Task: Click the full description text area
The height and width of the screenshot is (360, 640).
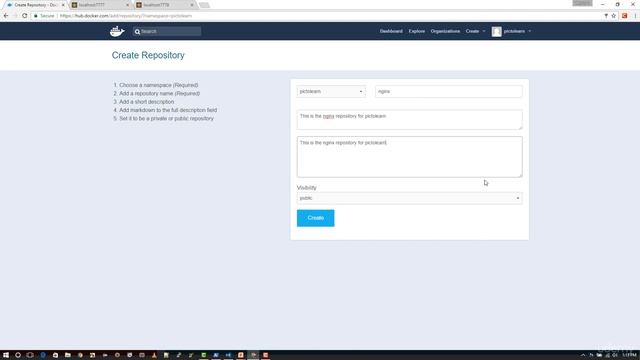Action: pyautogui.click(x=409, y=157)
